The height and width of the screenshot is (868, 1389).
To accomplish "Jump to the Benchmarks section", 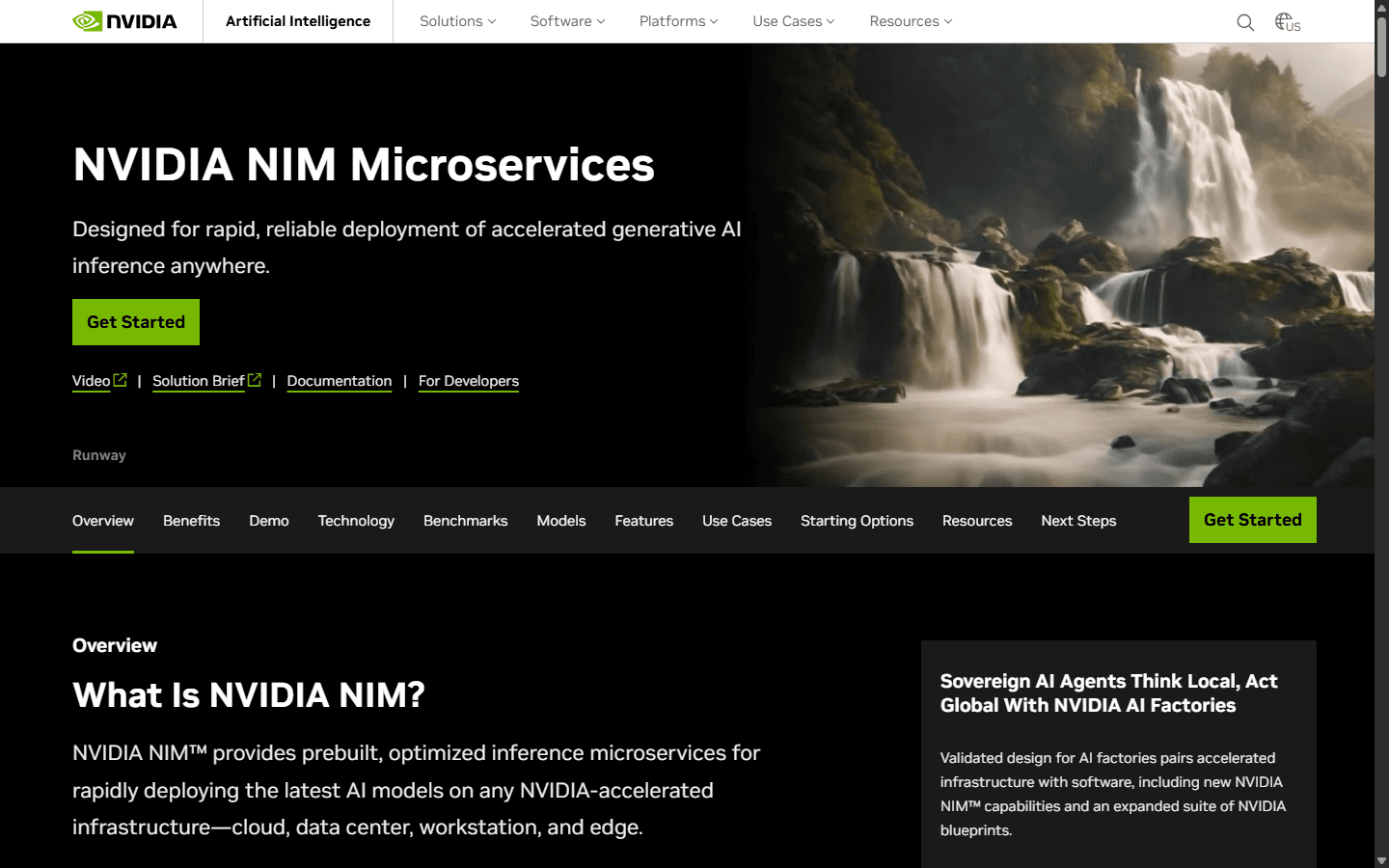I will point(465,521).
